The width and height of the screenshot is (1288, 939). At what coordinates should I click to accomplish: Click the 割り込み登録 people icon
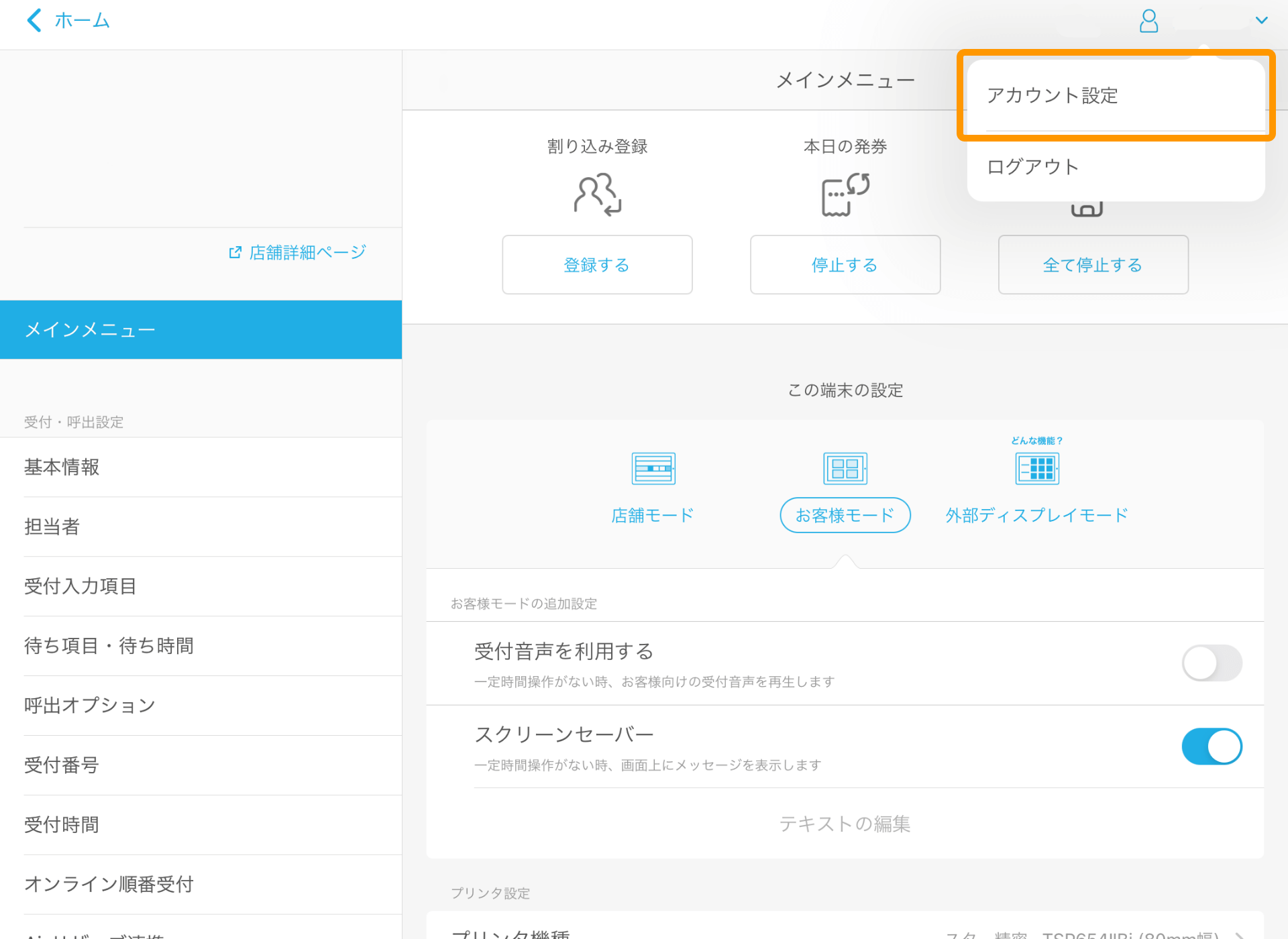tap(596, 194)
